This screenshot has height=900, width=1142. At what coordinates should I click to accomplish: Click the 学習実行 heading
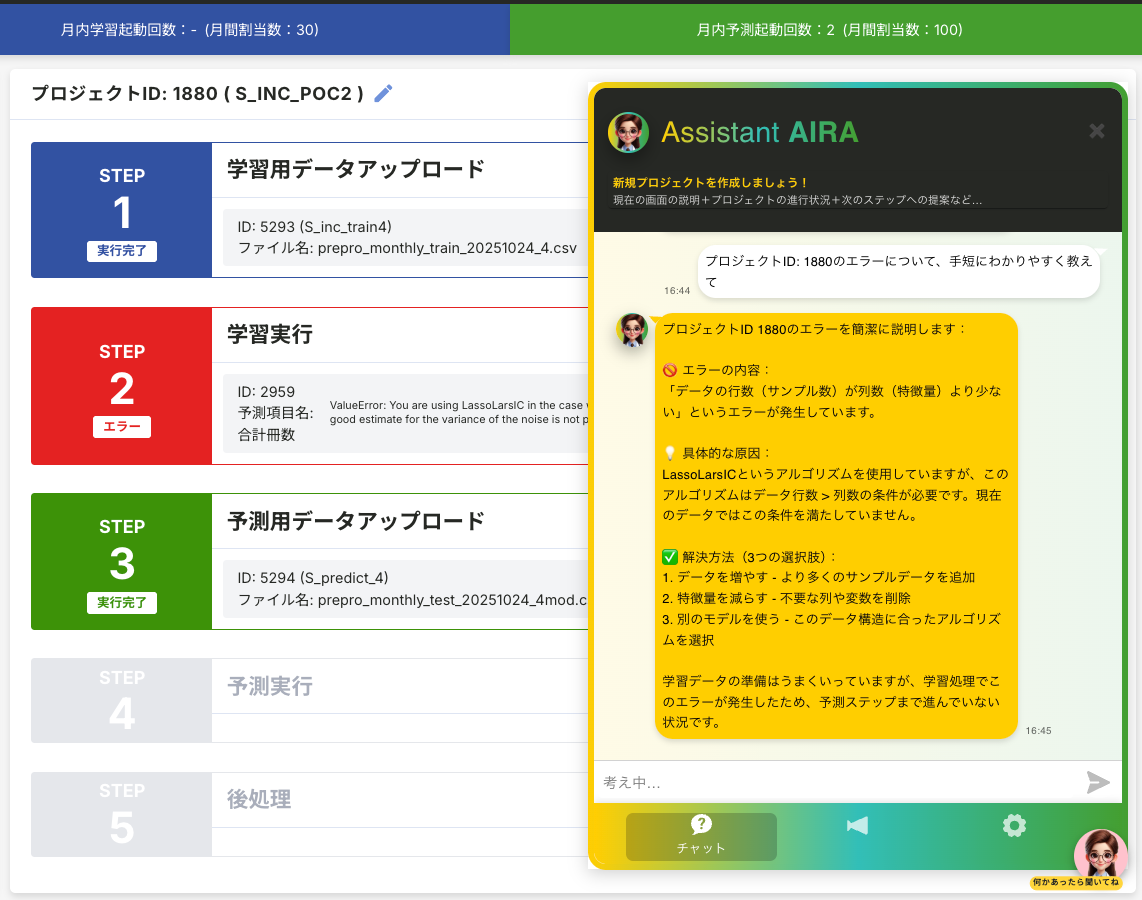(270, 334)
